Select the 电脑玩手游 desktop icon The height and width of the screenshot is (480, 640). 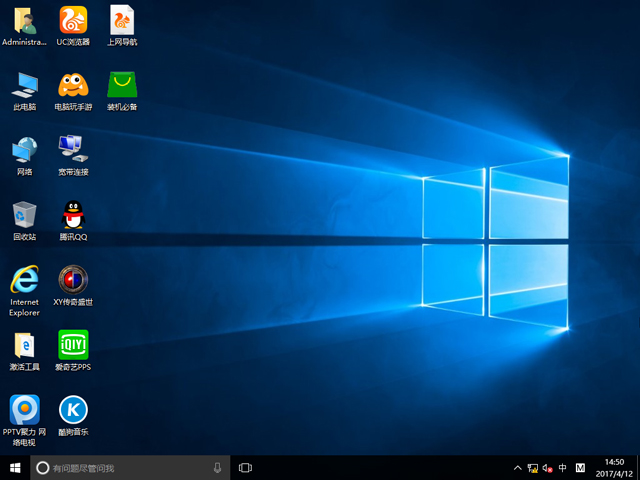72,85
